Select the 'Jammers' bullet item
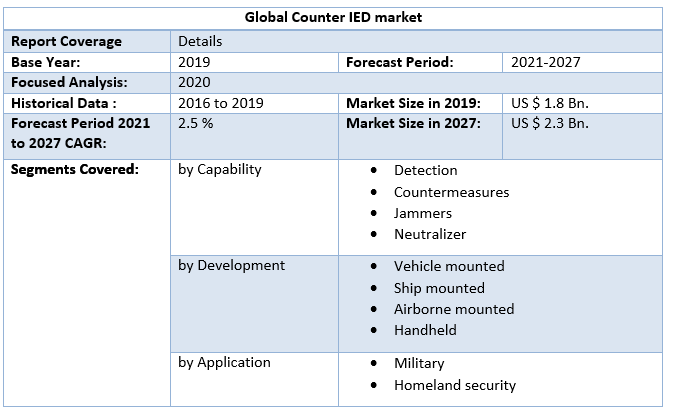The image size is (697, 418). point(422,213)
